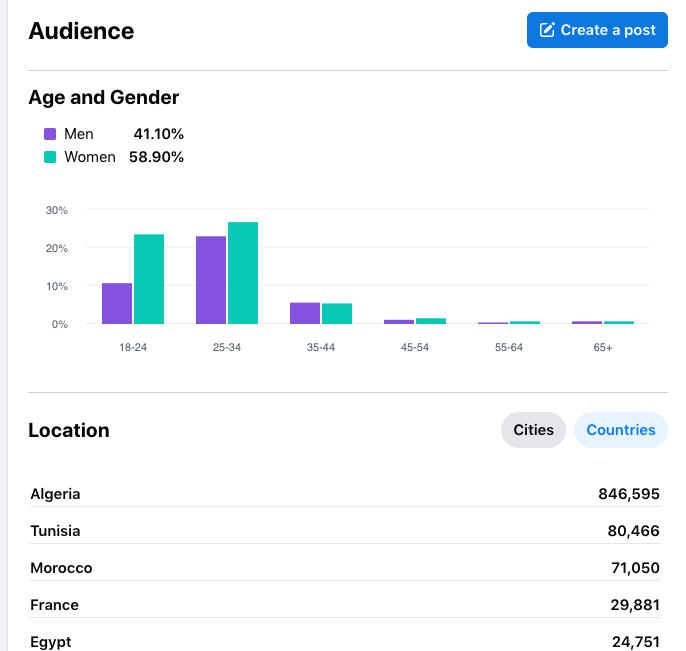Viewport: 686px width, 651px height.
Task: Select the Countries location tab
Action: (620, 430)
